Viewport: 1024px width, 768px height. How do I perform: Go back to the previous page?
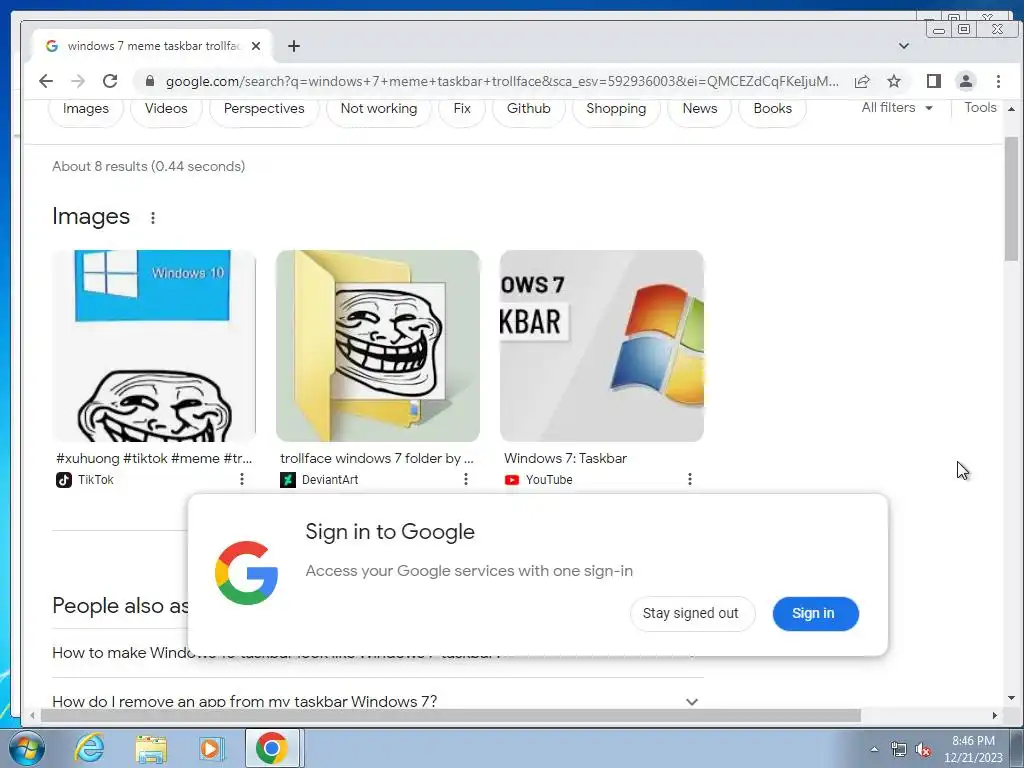click(46, 81)
